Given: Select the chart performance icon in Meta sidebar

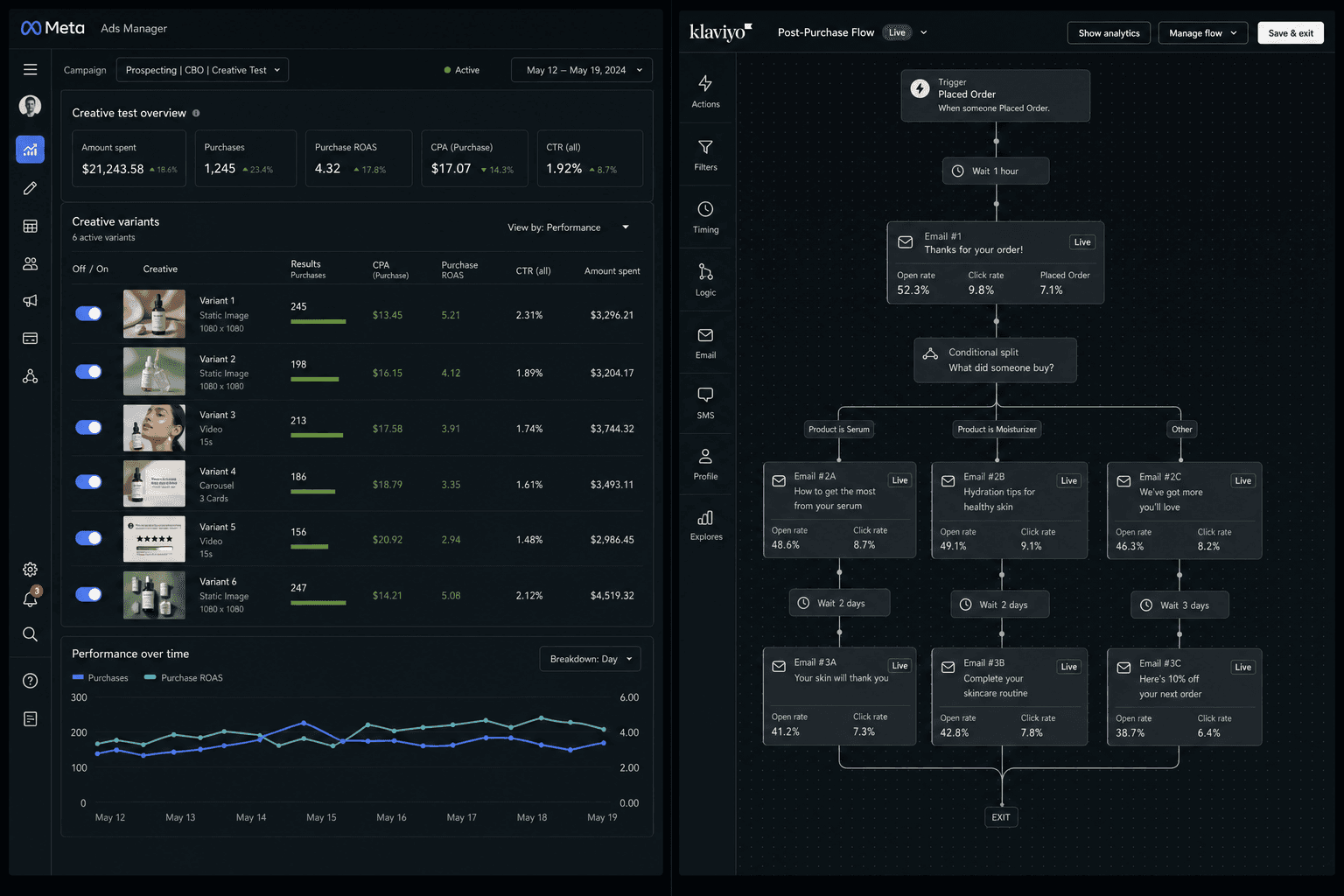Looking at the screenshot, I should [30, 149].
